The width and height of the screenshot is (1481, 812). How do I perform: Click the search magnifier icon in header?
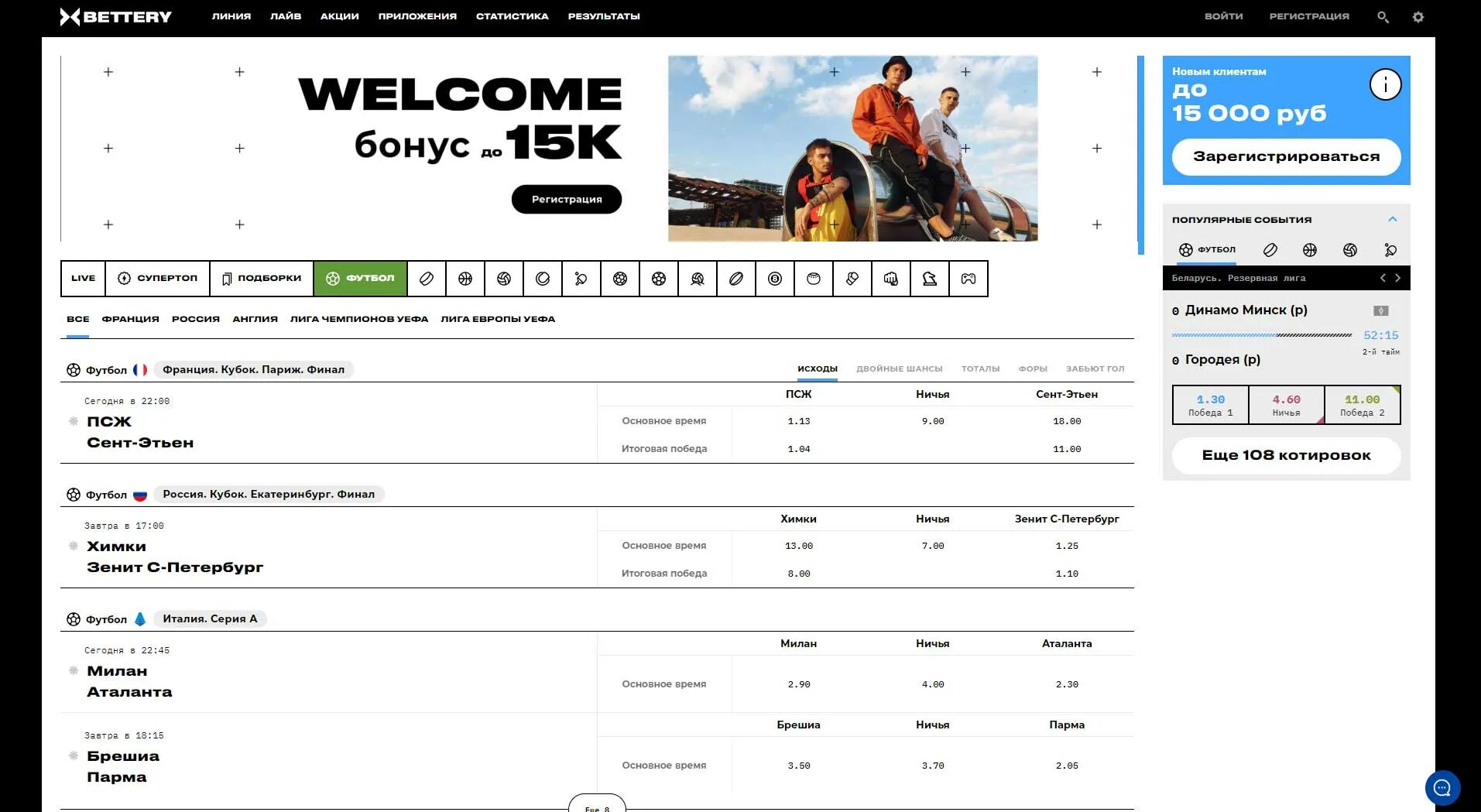pos(1383,16)
